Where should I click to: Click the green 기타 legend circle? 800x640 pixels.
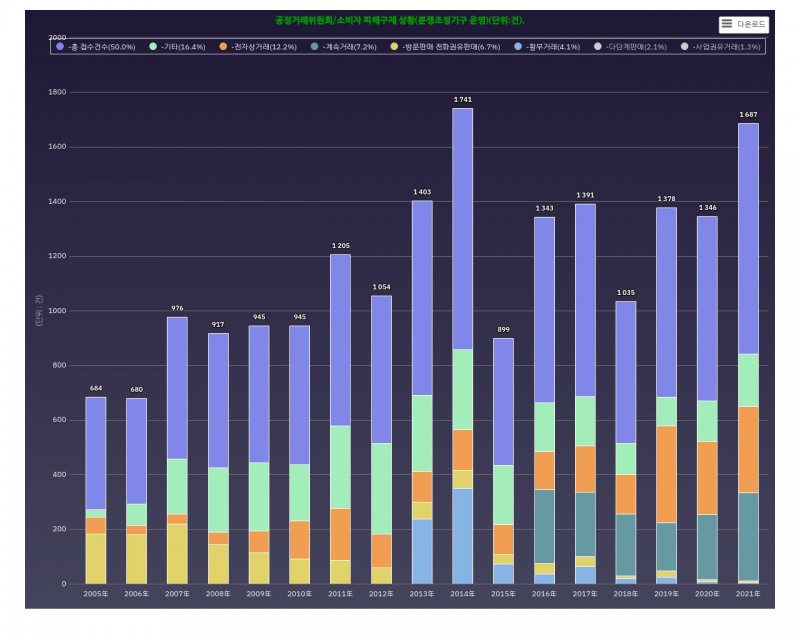pos(153,47)
